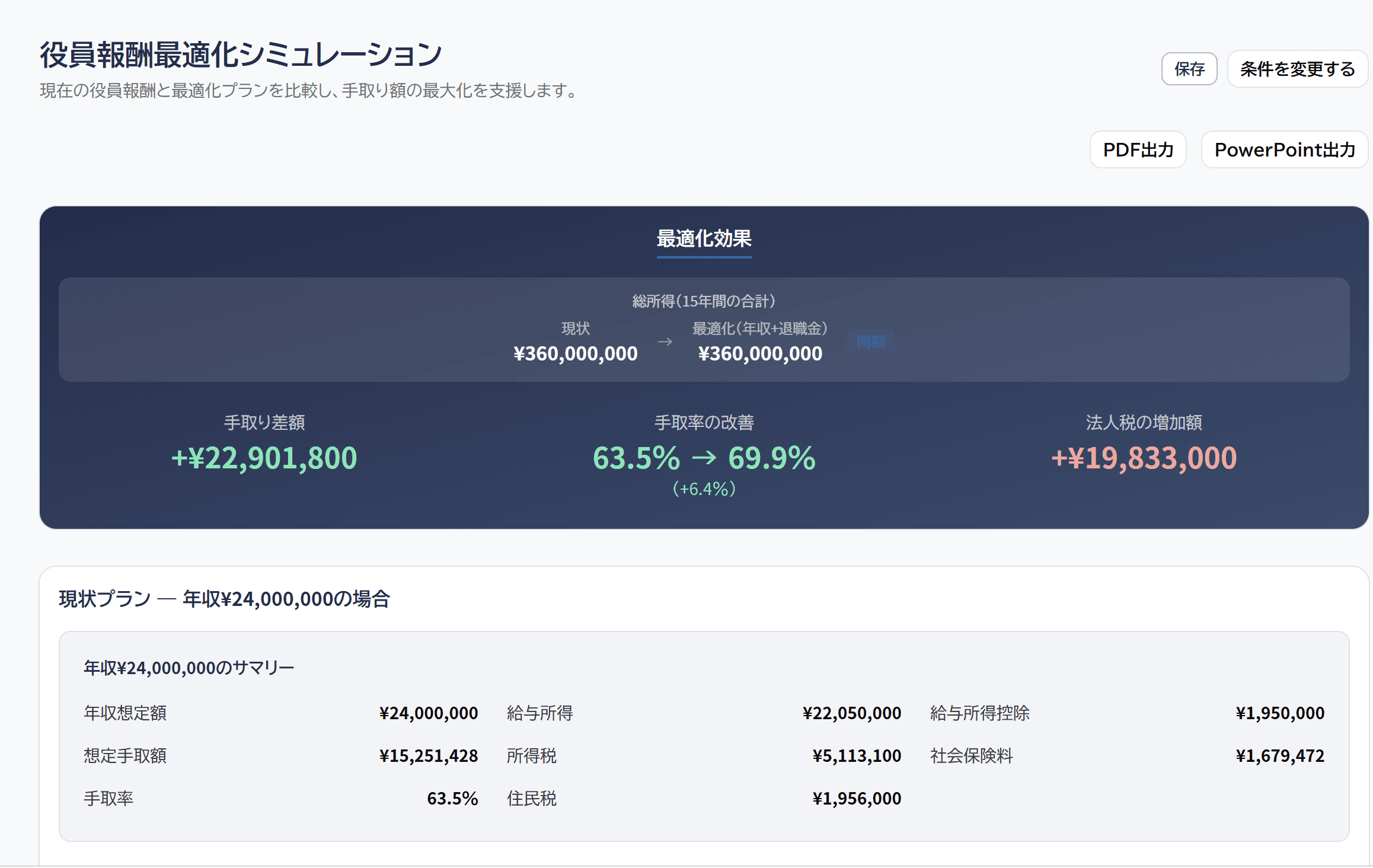
Task: Export slides with PowerPoint出力 button
Action: pyautogui.click(x=1285, y=150)
